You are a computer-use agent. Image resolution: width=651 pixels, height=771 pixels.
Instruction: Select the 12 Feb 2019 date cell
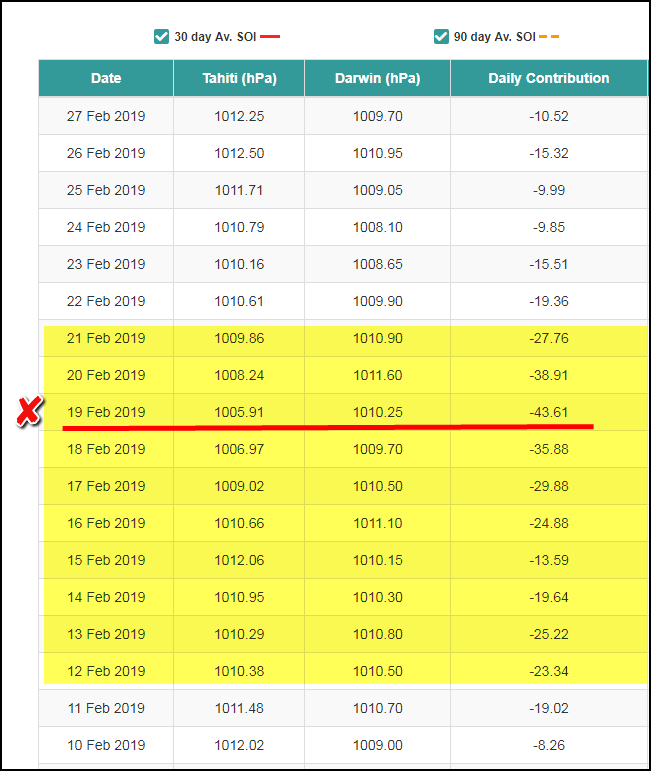106,671
